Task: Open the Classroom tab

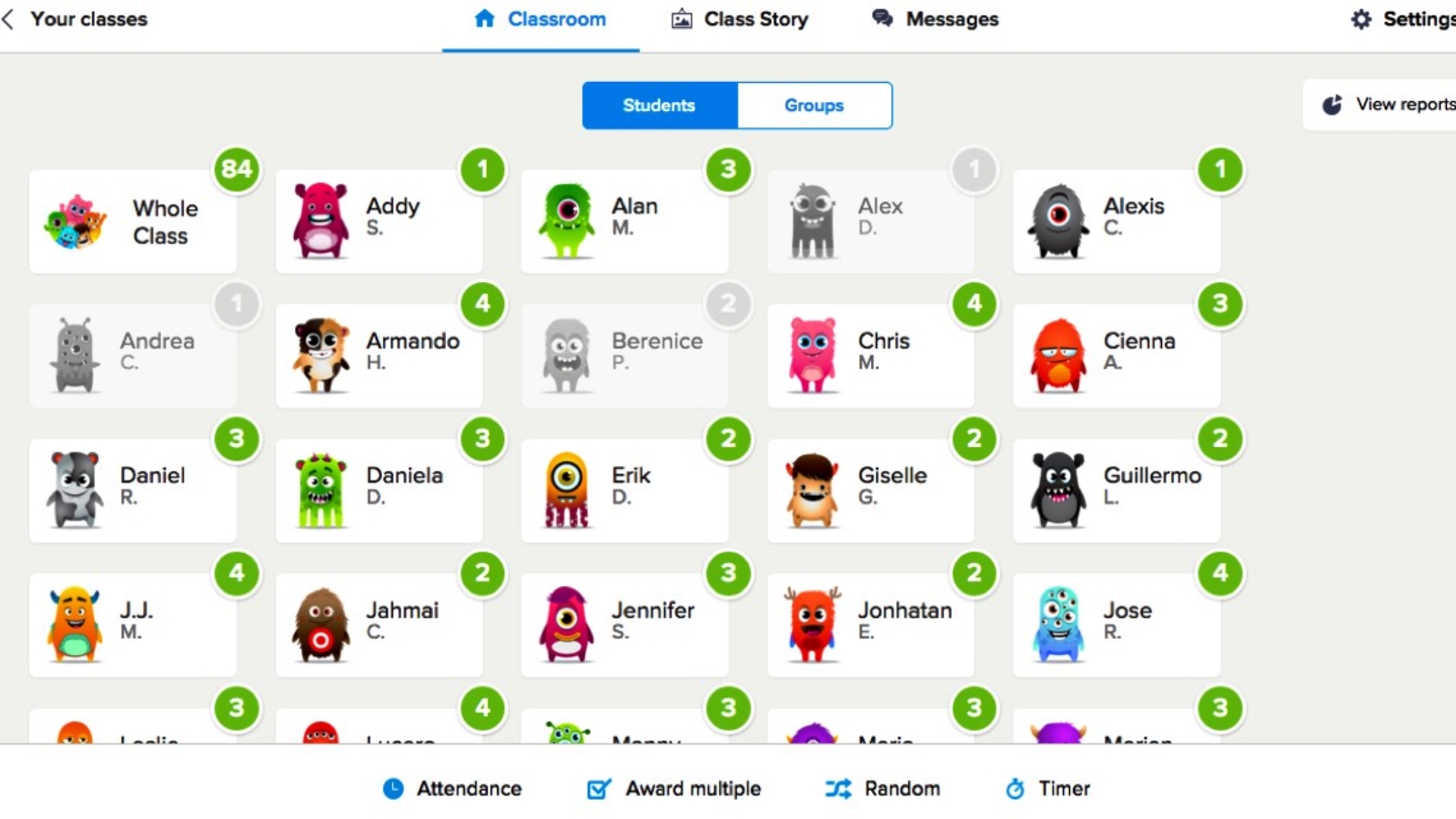Action: point(541,20)
